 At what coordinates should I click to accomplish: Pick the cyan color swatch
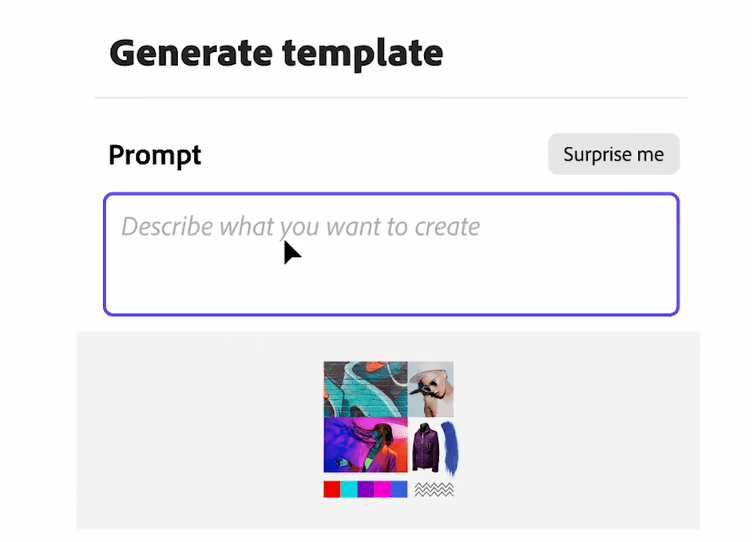point(348,489)
